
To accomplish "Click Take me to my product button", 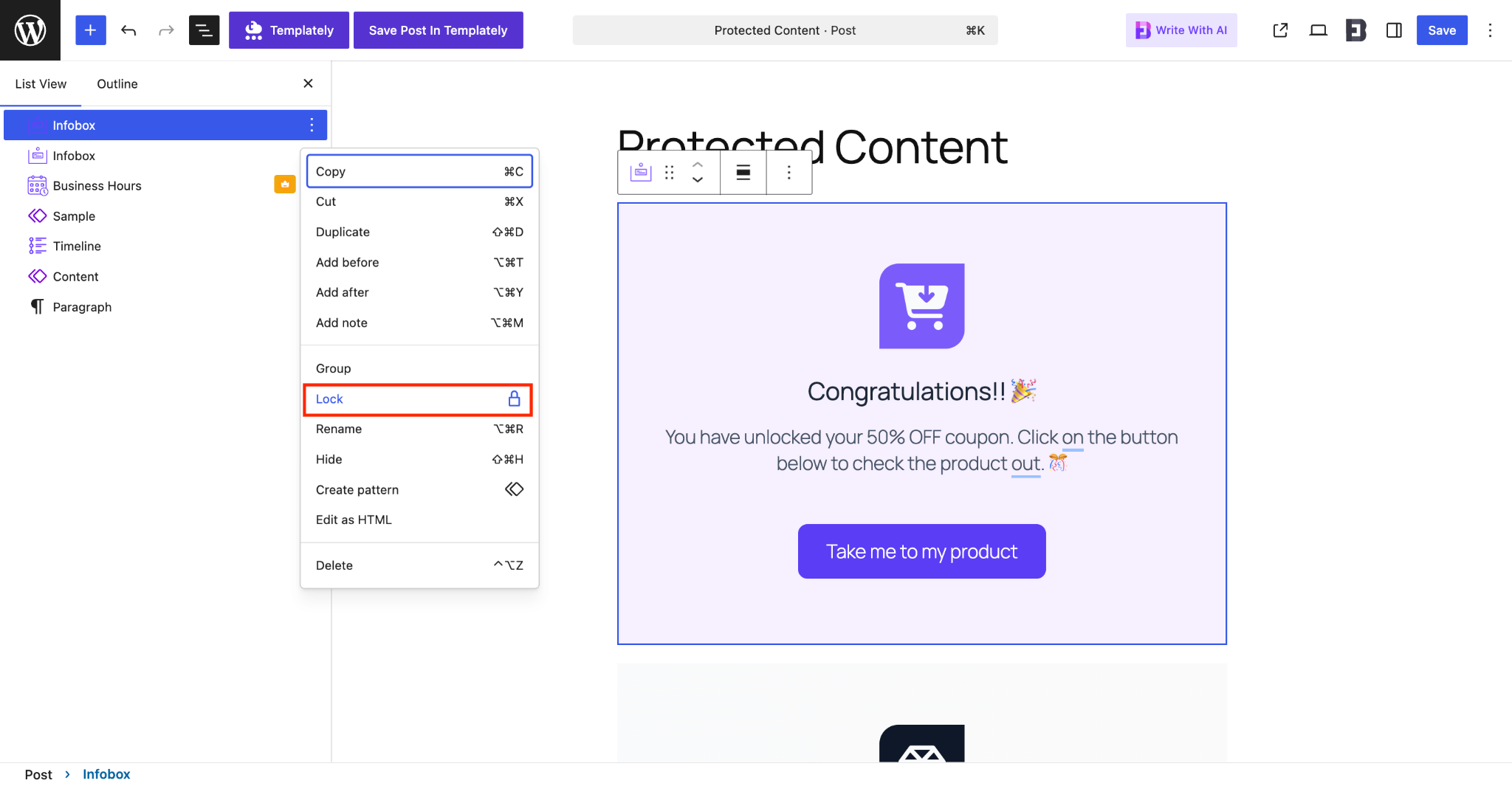I will click(921, 551).
